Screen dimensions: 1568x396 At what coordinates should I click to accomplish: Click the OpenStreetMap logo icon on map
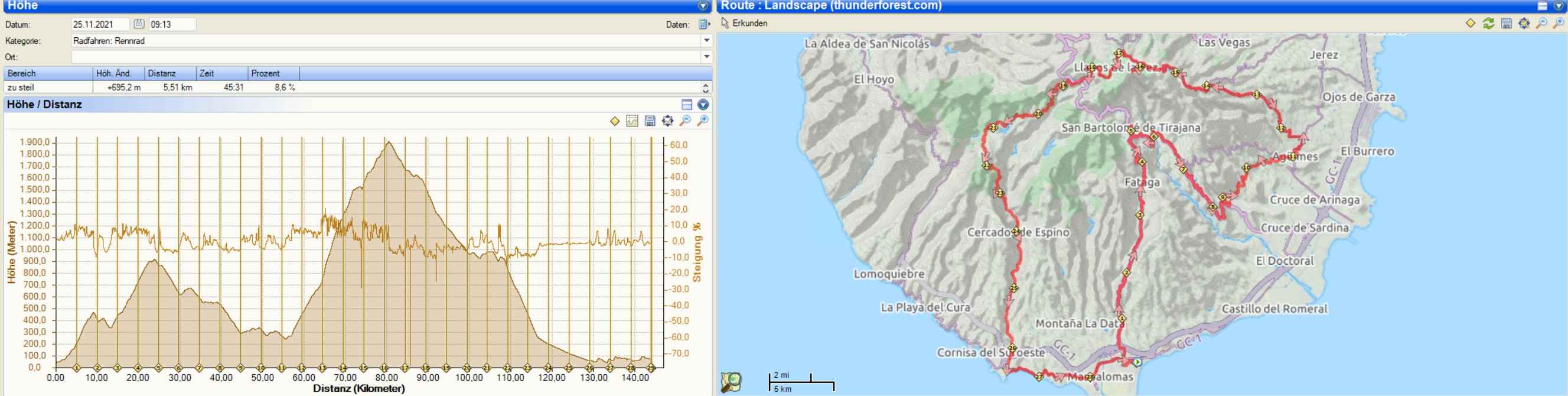tap(731, 382)
